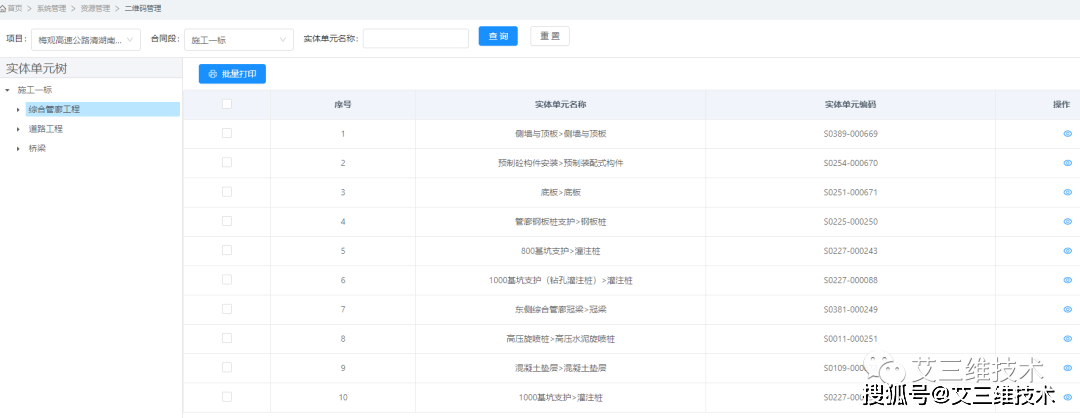The image size is (1080, 418).
Task: Select 桥梁 in the tree
Action: [37, 148]
